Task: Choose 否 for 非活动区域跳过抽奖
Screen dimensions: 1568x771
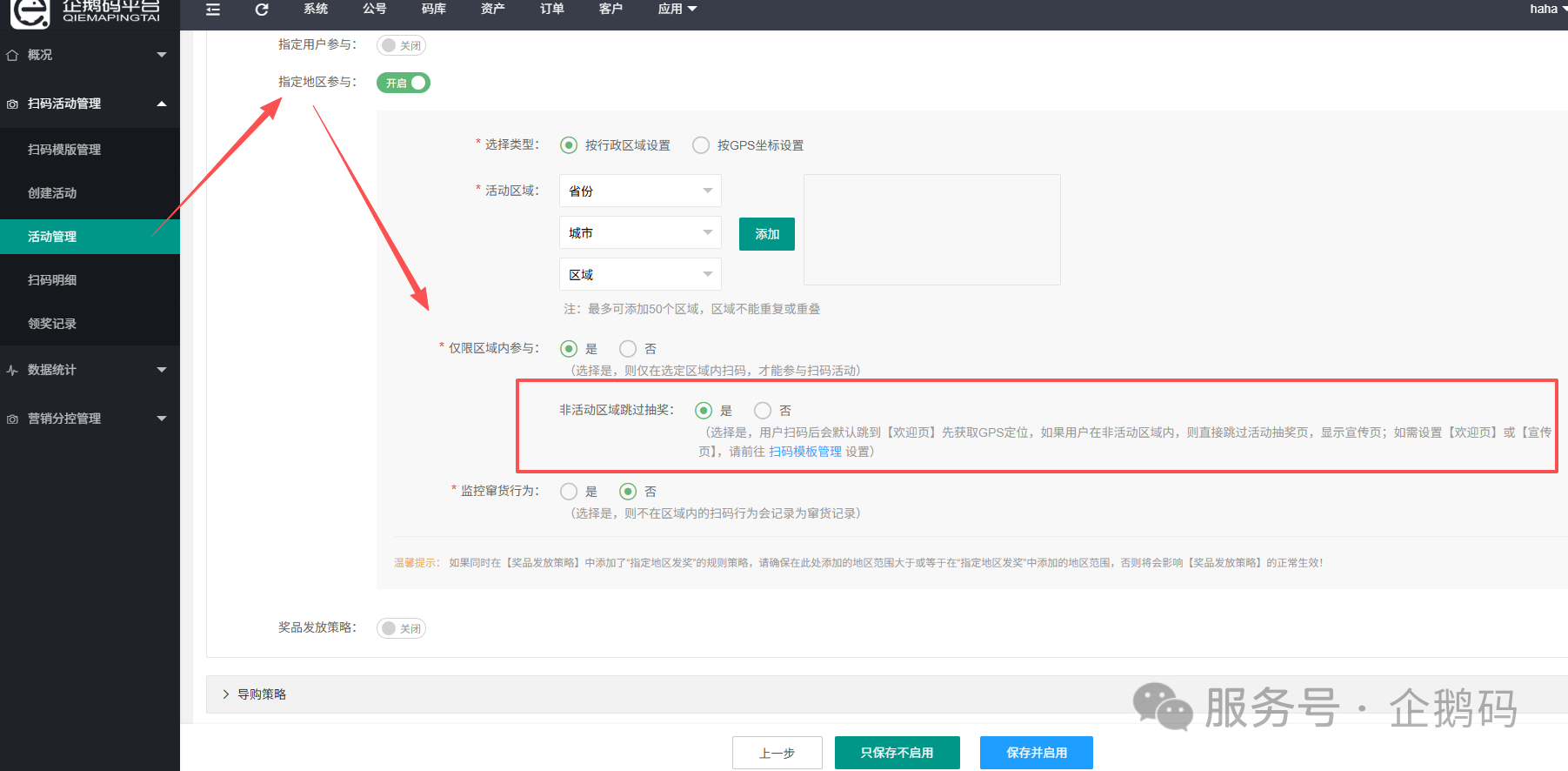Action: (x=763, y=411)
